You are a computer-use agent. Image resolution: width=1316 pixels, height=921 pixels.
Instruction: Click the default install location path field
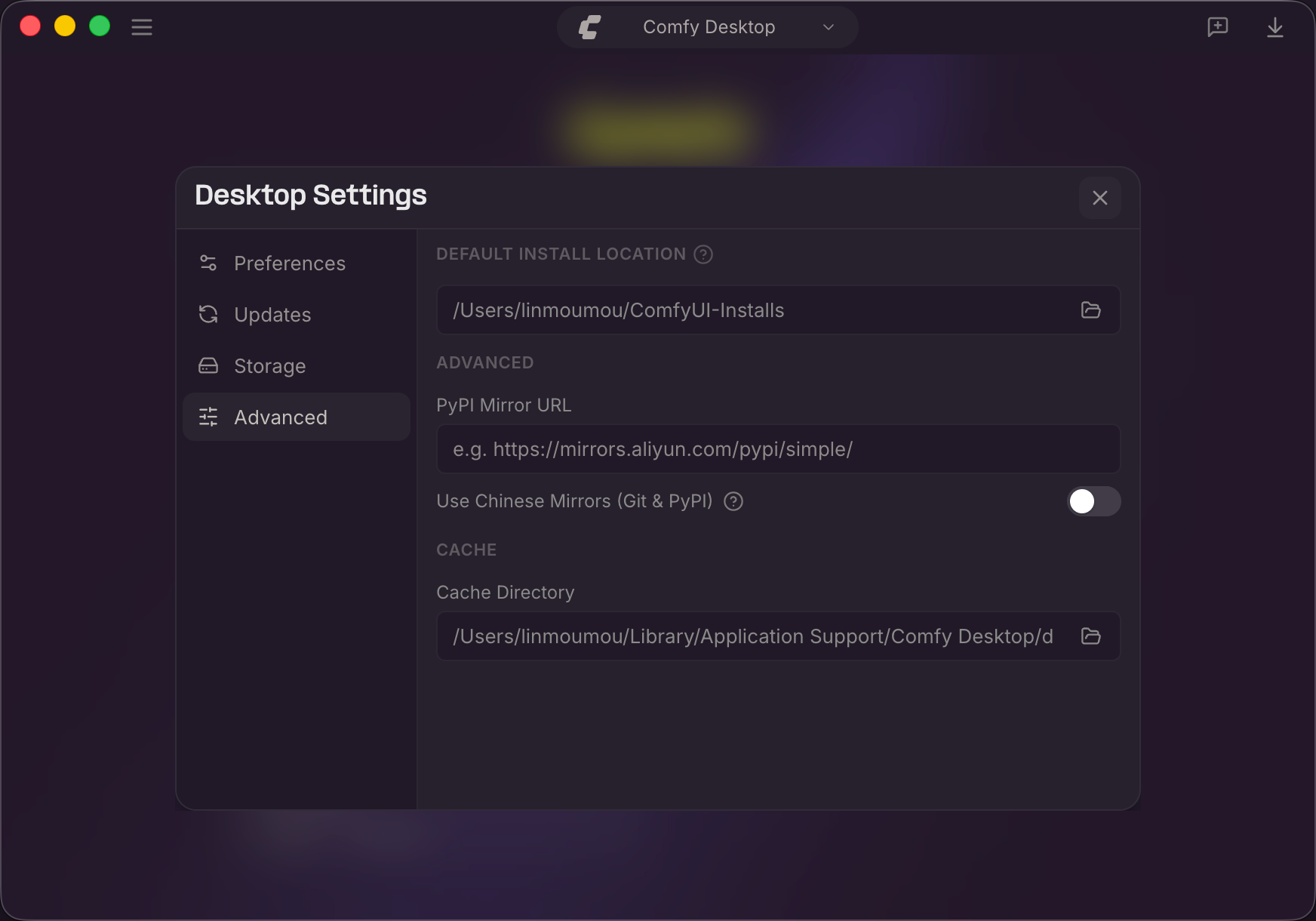(778, 310)
